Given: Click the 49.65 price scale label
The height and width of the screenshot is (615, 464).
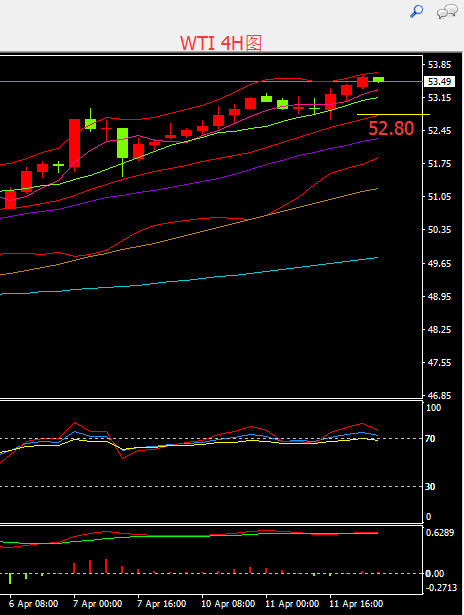Looking at the screenshot, I should click(439, 263).
